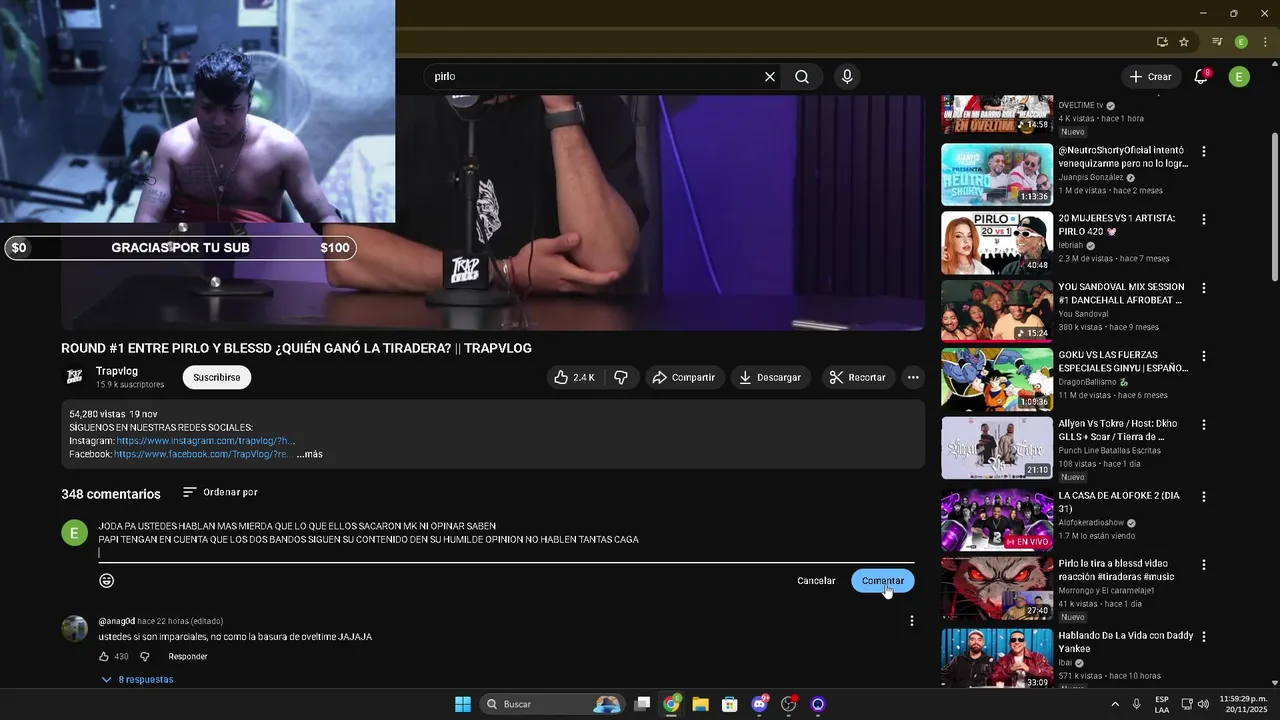This screenshot has height=720, width=1280.
Task: Open Chrome three-dot menu
Action: point(1265,42)
